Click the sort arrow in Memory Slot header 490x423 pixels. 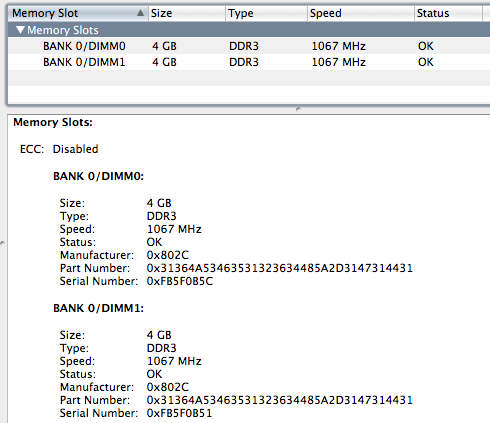pyautogui.click(x=140, y=13)
